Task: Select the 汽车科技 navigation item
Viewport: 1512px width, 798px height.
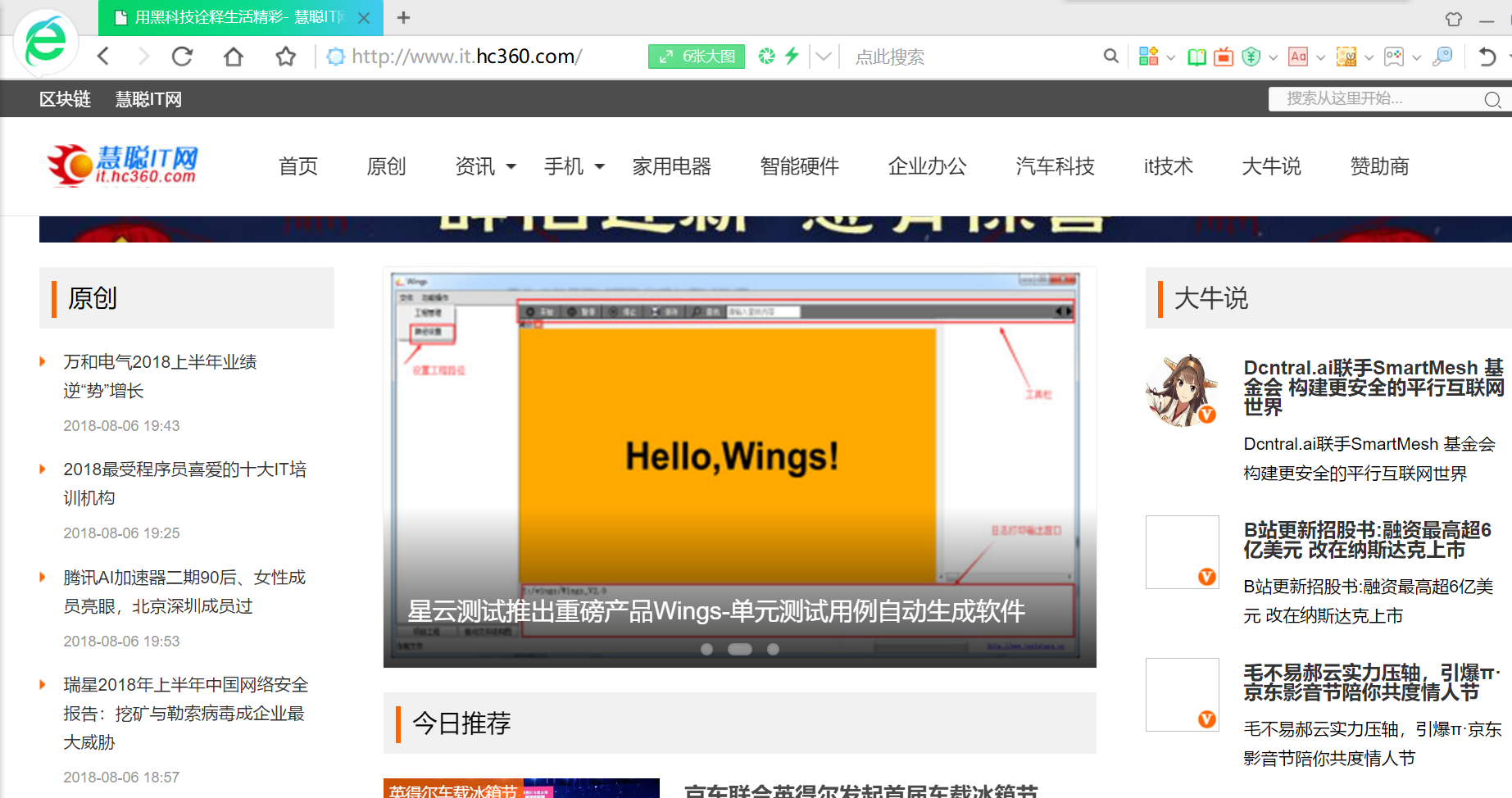Action: point(1055,166)
